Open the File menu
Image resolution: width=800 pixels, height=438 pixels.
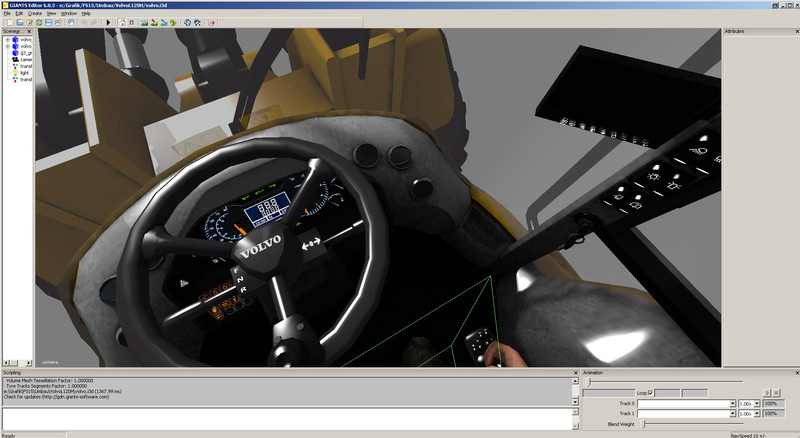click(7, 13)
